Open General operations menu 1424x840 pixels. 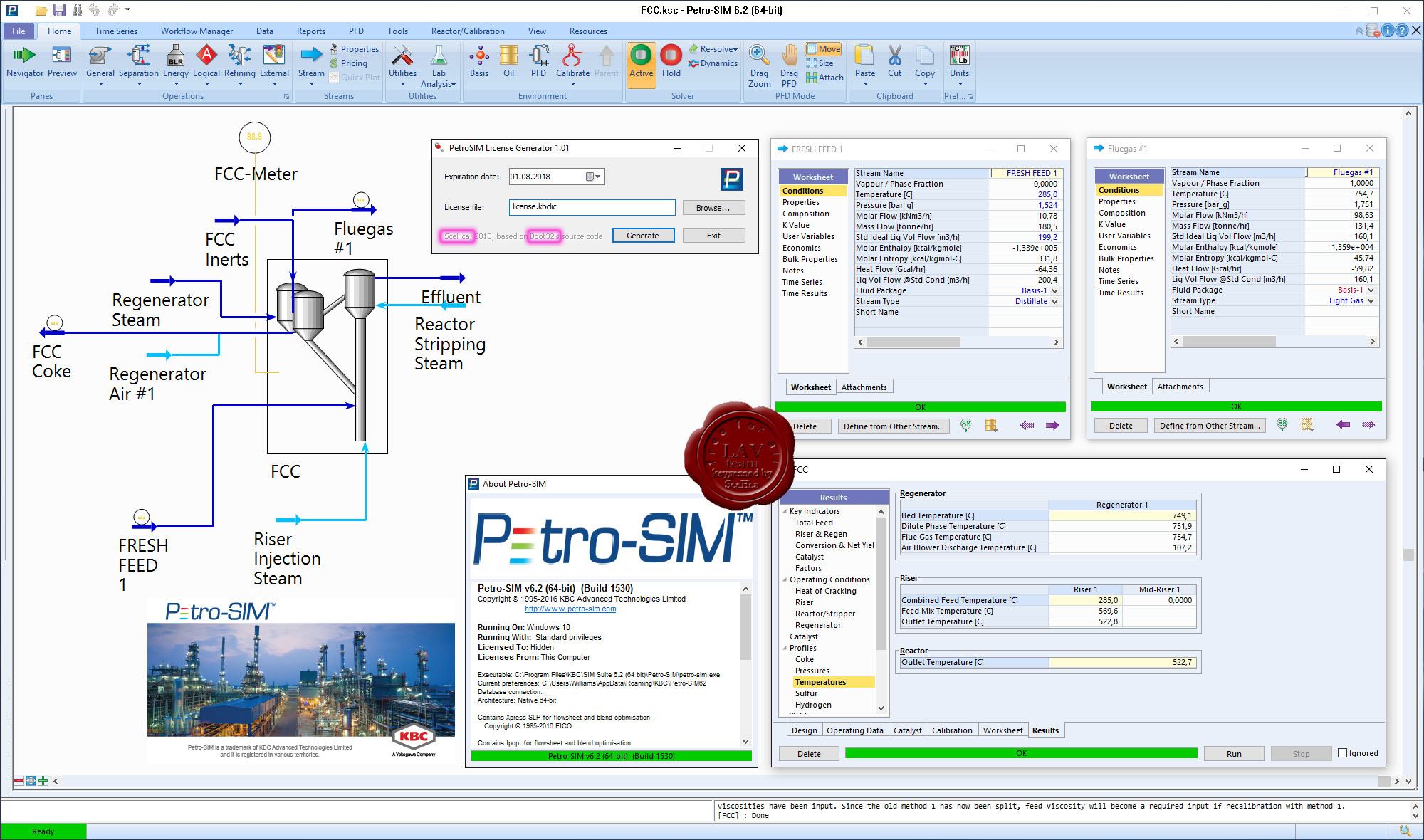click(x=100, y=65)
